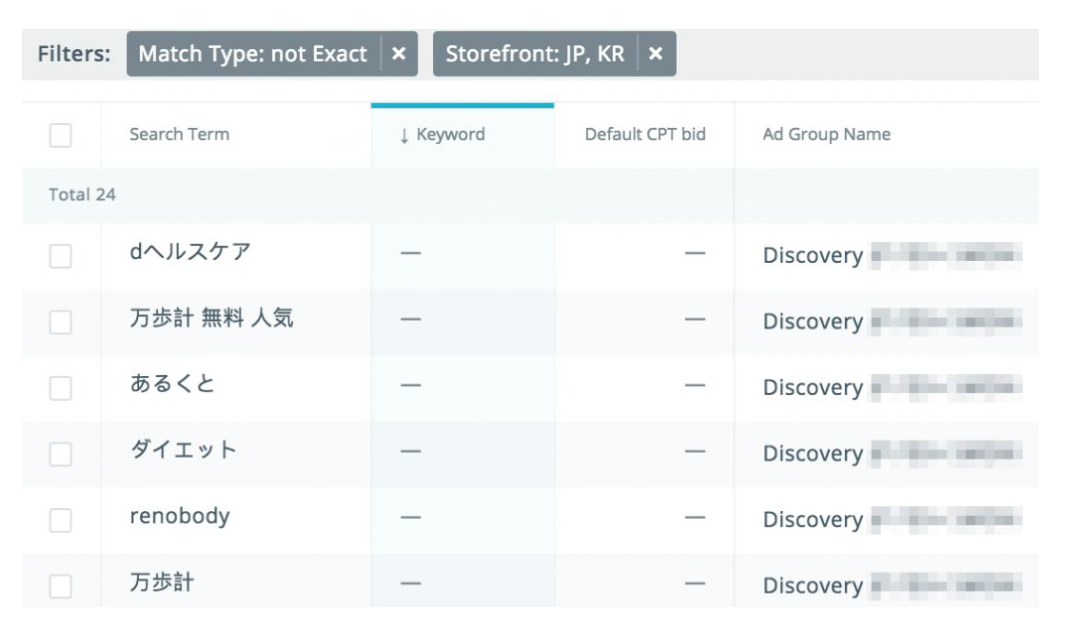The height and width of the screenshot is (644, 1066).
Task: Click the Discovery ad group in first row
Action: [812, 256]
